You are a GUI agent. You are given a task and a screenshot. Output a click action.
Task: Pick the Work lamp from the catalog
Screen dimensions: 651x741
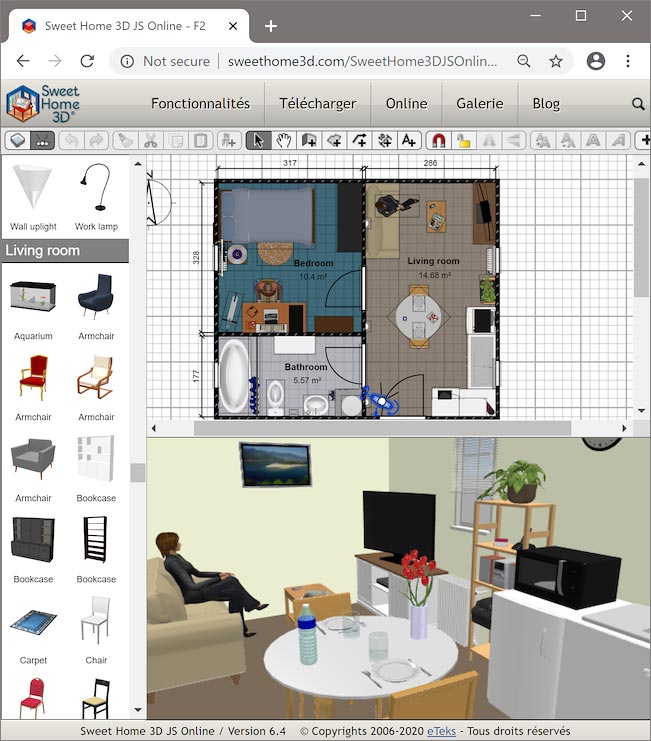(96, 197)
